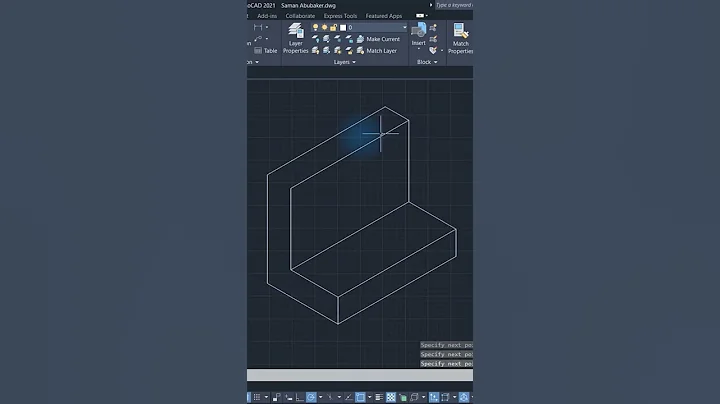Toggle Isometric Drafting in status bar
The width and height of the screenshot is (720, 404).
(330, 397)
